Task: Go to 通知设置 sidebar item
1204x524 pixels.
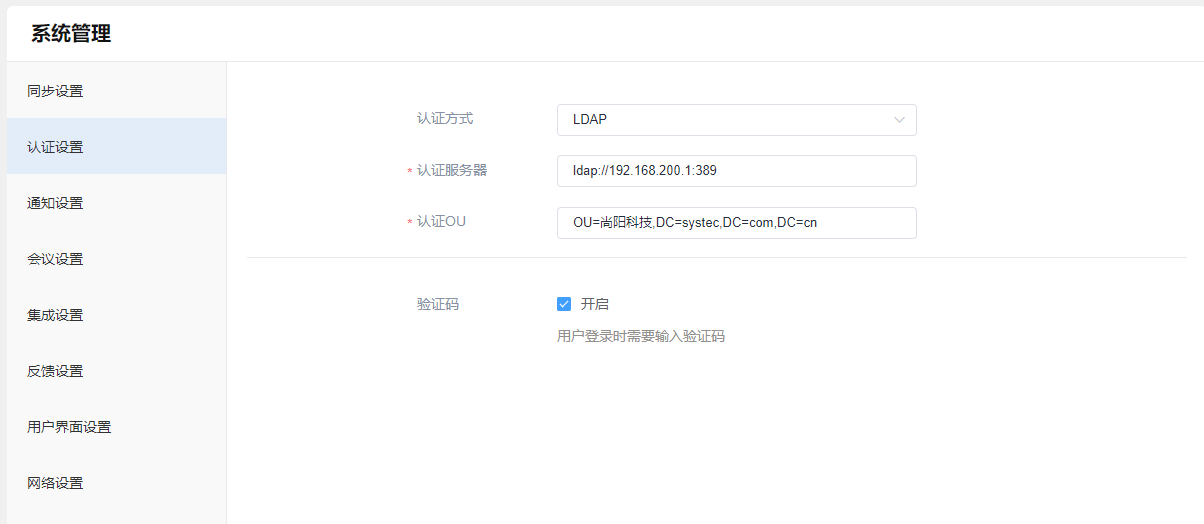Action: coord(55,203)
